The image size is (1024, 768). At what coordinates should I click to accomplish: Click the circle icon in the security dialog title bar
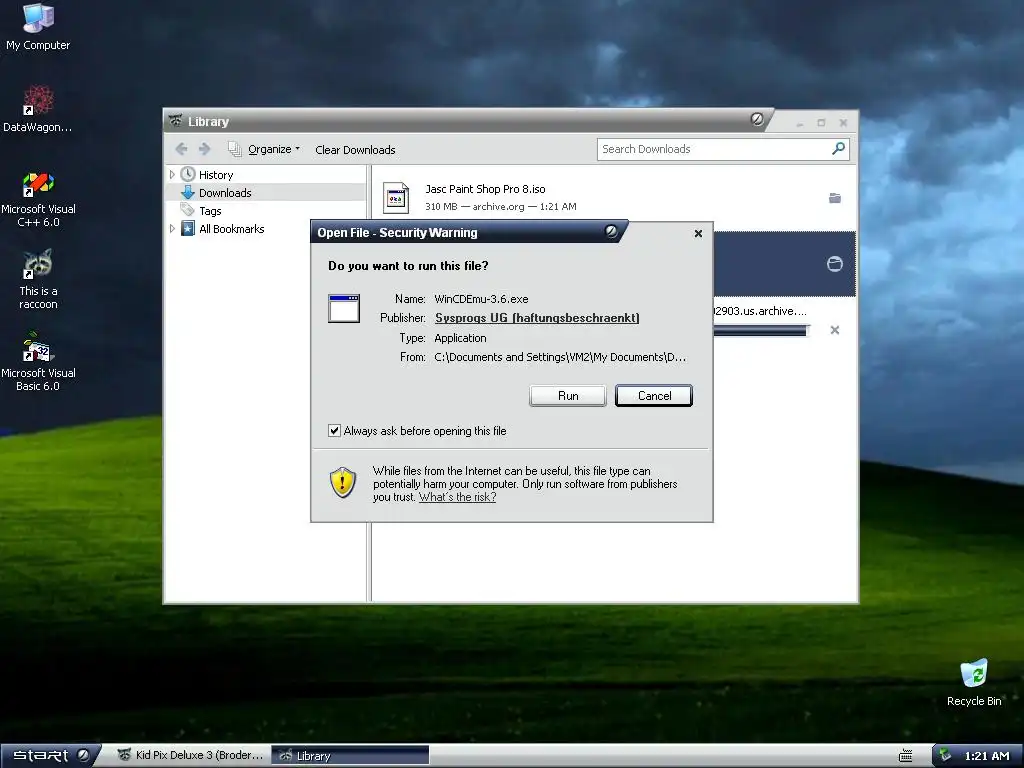pos(611,231)
